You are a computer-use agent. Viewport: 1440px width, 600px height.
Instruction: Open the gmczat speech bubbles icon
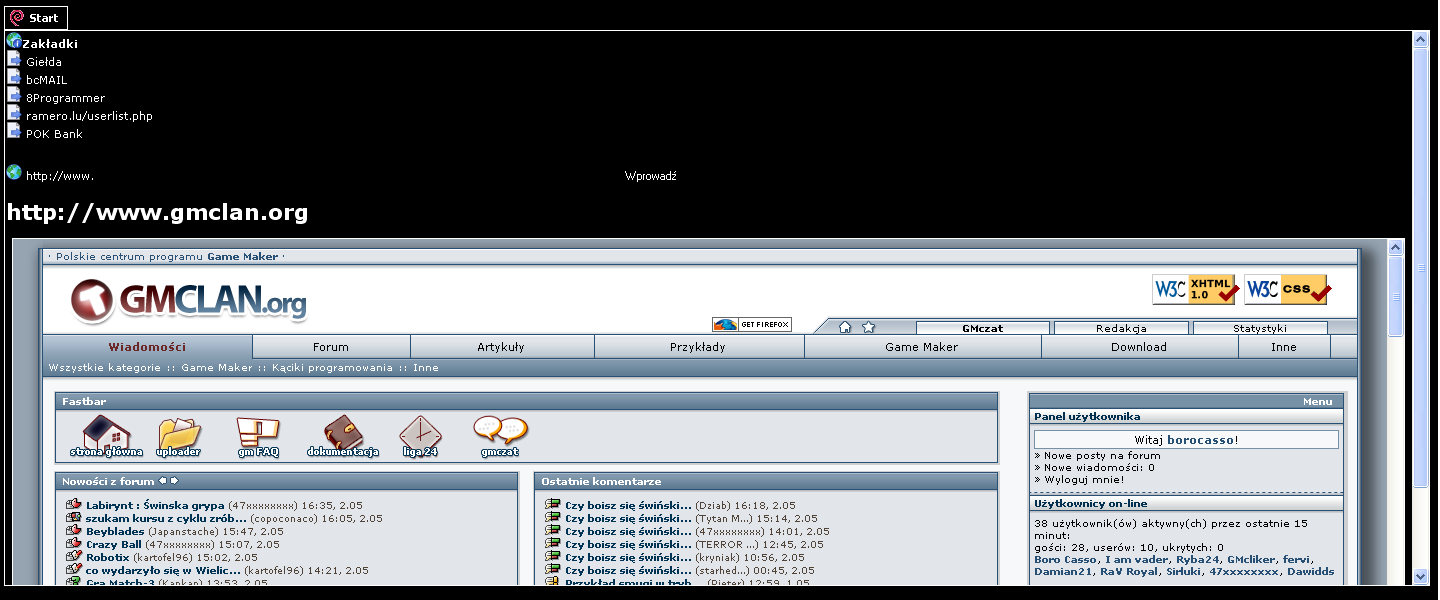point(499,433)
